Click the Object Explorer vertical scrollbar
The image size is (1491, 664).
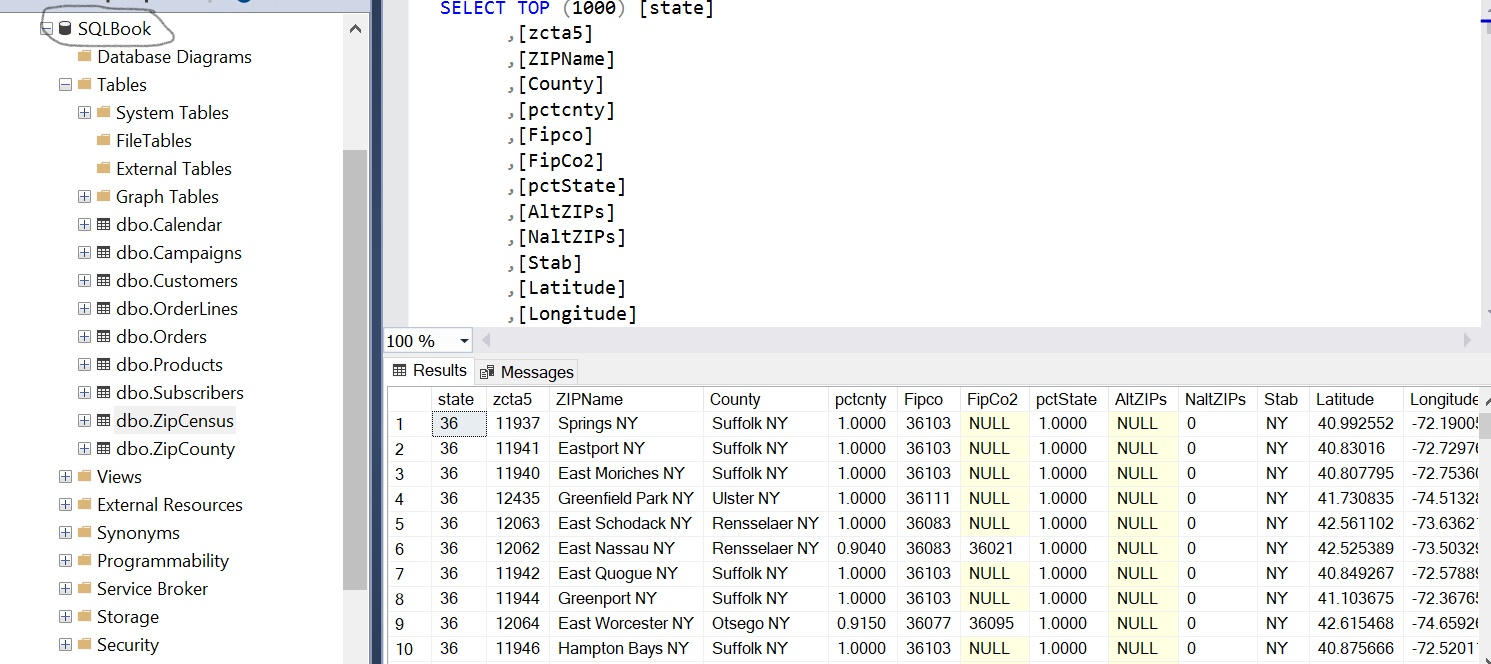click(x=355, y=370)
